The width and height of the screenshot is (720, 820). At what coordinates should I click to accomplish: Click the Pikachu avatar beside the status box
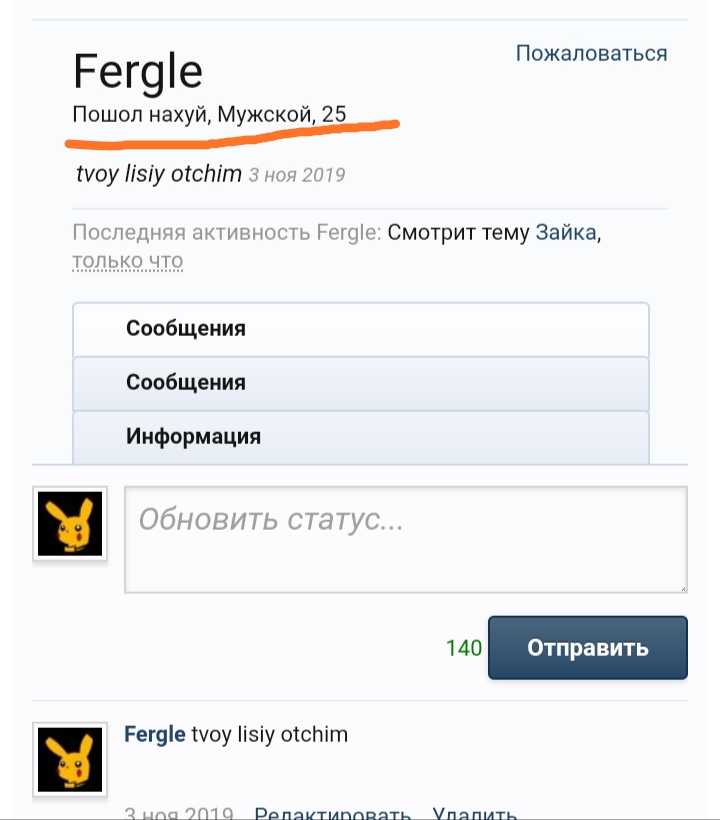pyautogui.click(x=70, y=524)
